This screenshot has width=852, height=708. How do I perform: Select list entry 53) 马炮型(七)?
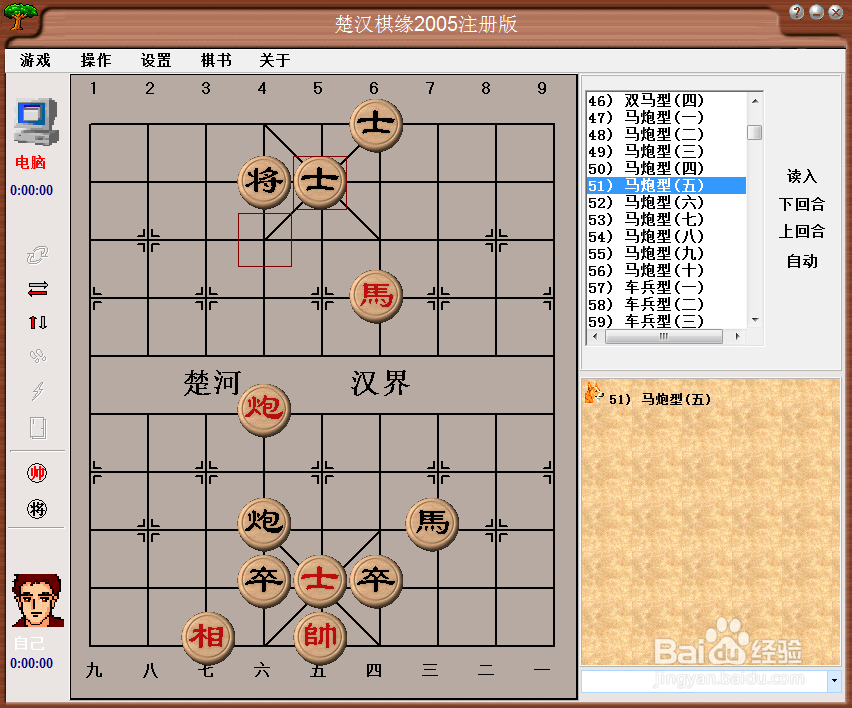(666, 220)
